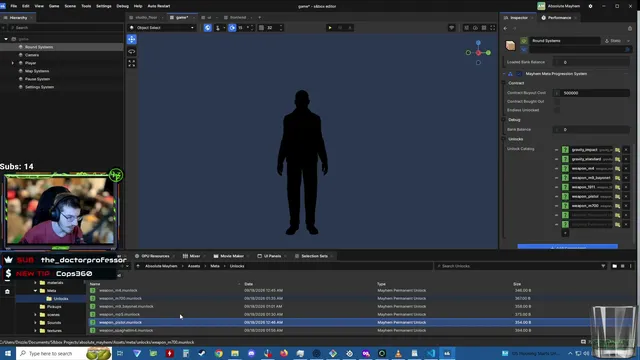Viewport: 640px width, 360px height.
Task: Click the fullscreen viewport icon in the toolbar
Action: point(493,28)
